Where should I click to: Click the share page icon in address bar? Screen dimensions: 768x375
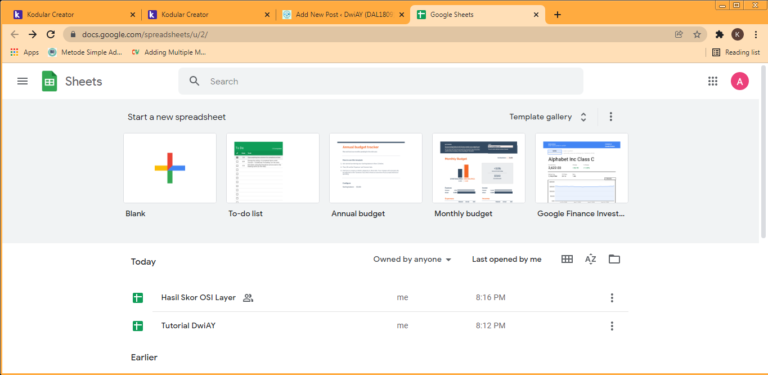(x=679, y=34)
